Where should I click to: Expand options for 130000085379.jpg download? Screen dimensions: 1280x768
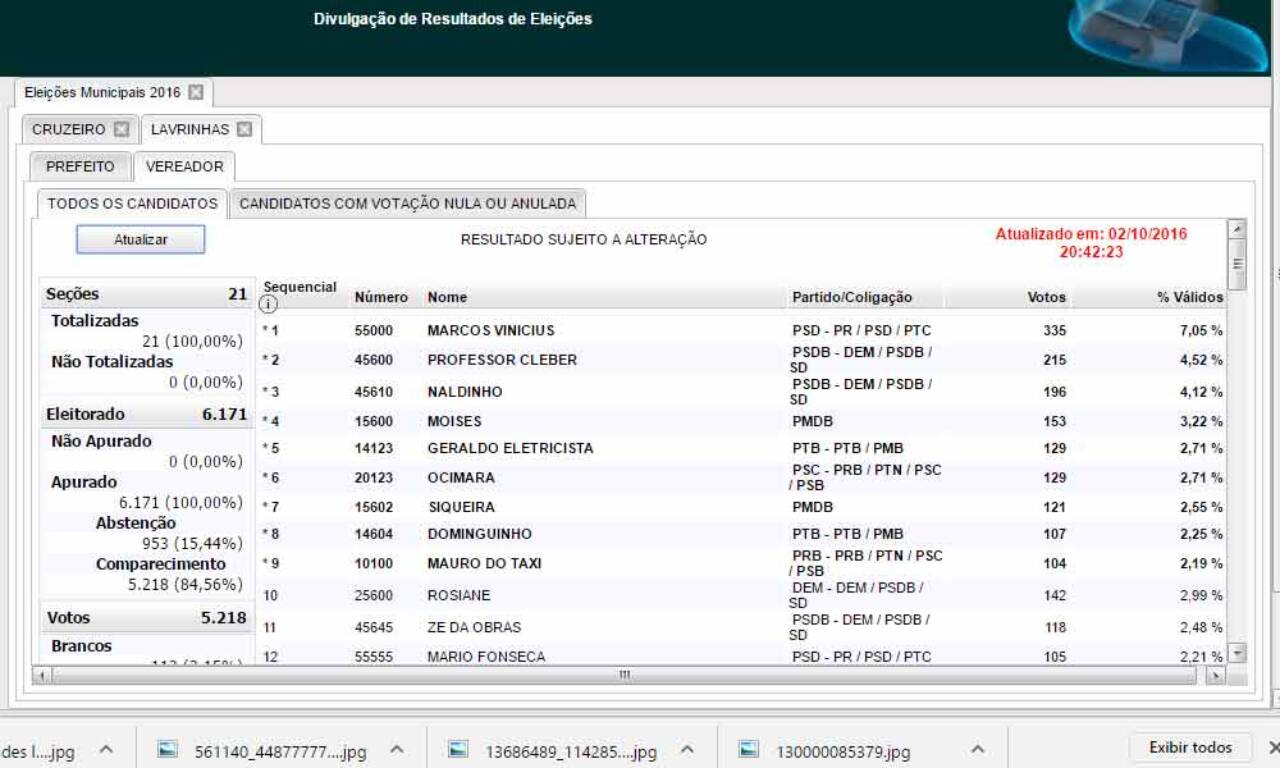pyautogui.click(x=977, y=749)
